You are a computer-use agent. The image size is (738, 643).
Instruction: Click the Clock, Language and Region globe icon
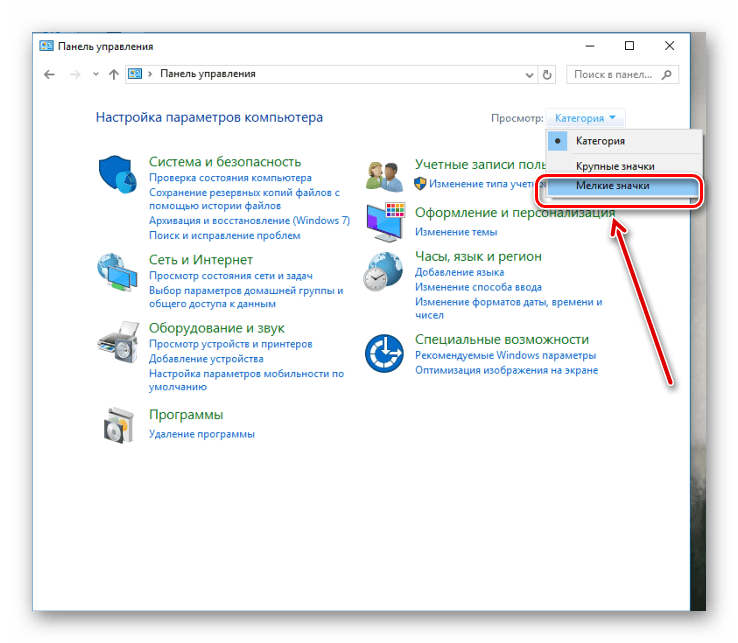pyautogui.click(x=383, y=272)
